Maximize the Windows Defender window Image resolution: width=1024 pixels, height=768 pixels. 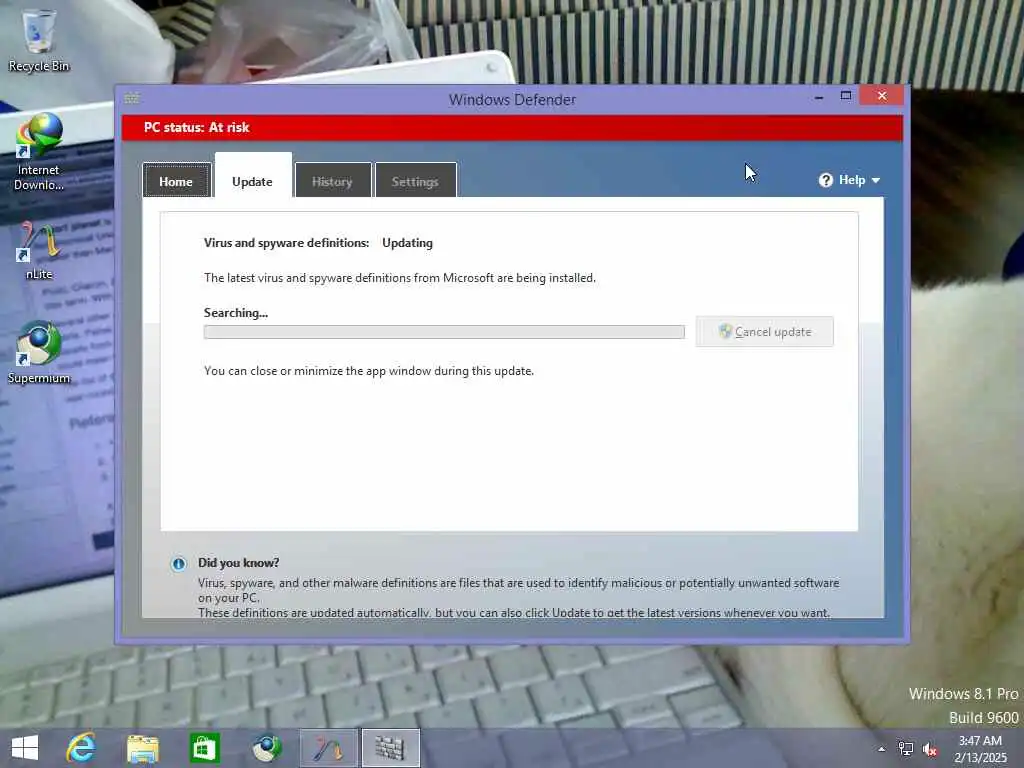tap(846, 95)
